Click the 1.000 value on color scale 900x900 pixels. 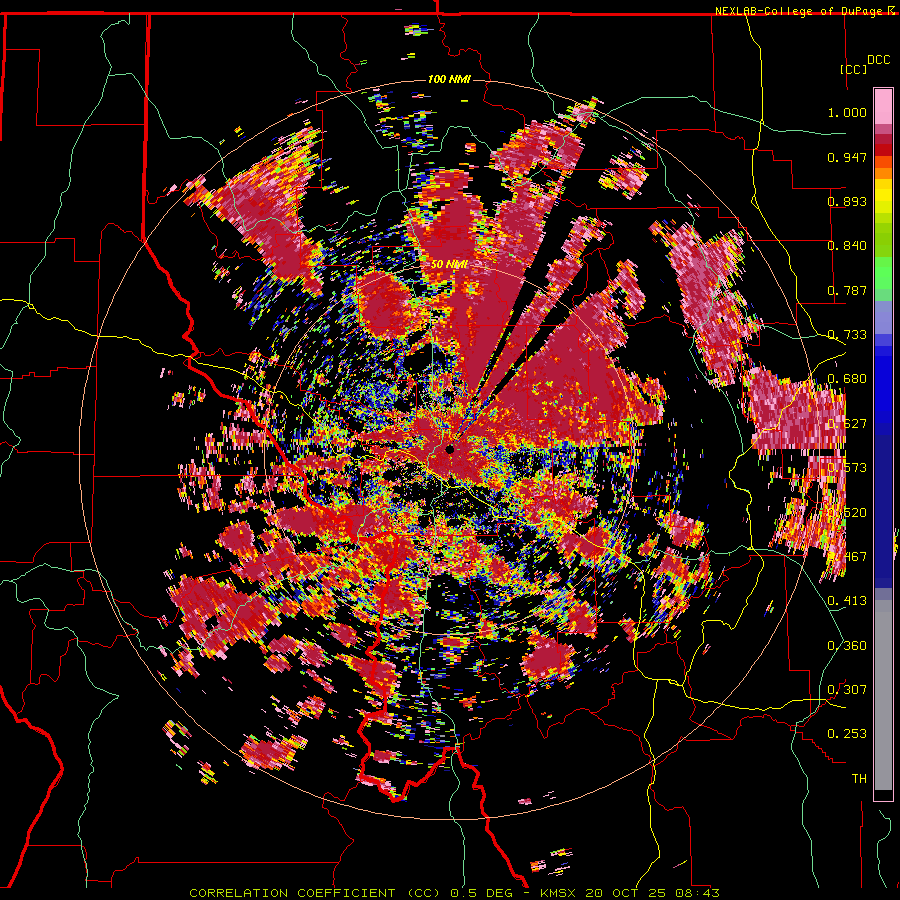click(847, 112)
